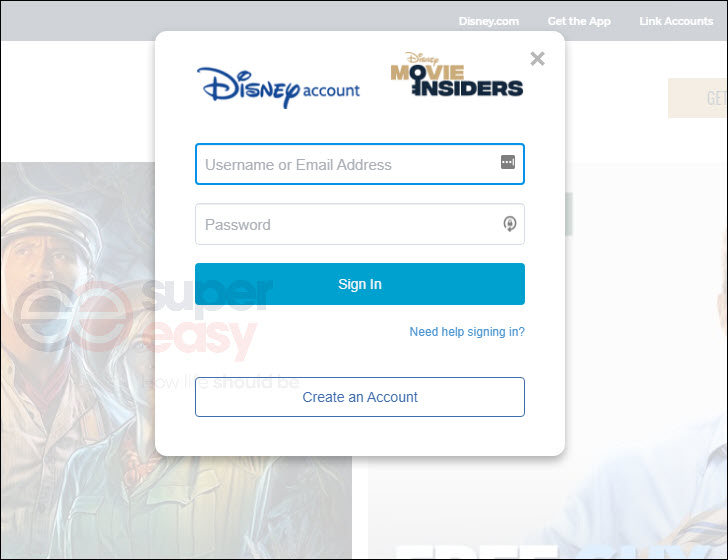Open the Need help signing in link
Image resolution: width=728 pixels, height=560 pixels.
point(467,332)
